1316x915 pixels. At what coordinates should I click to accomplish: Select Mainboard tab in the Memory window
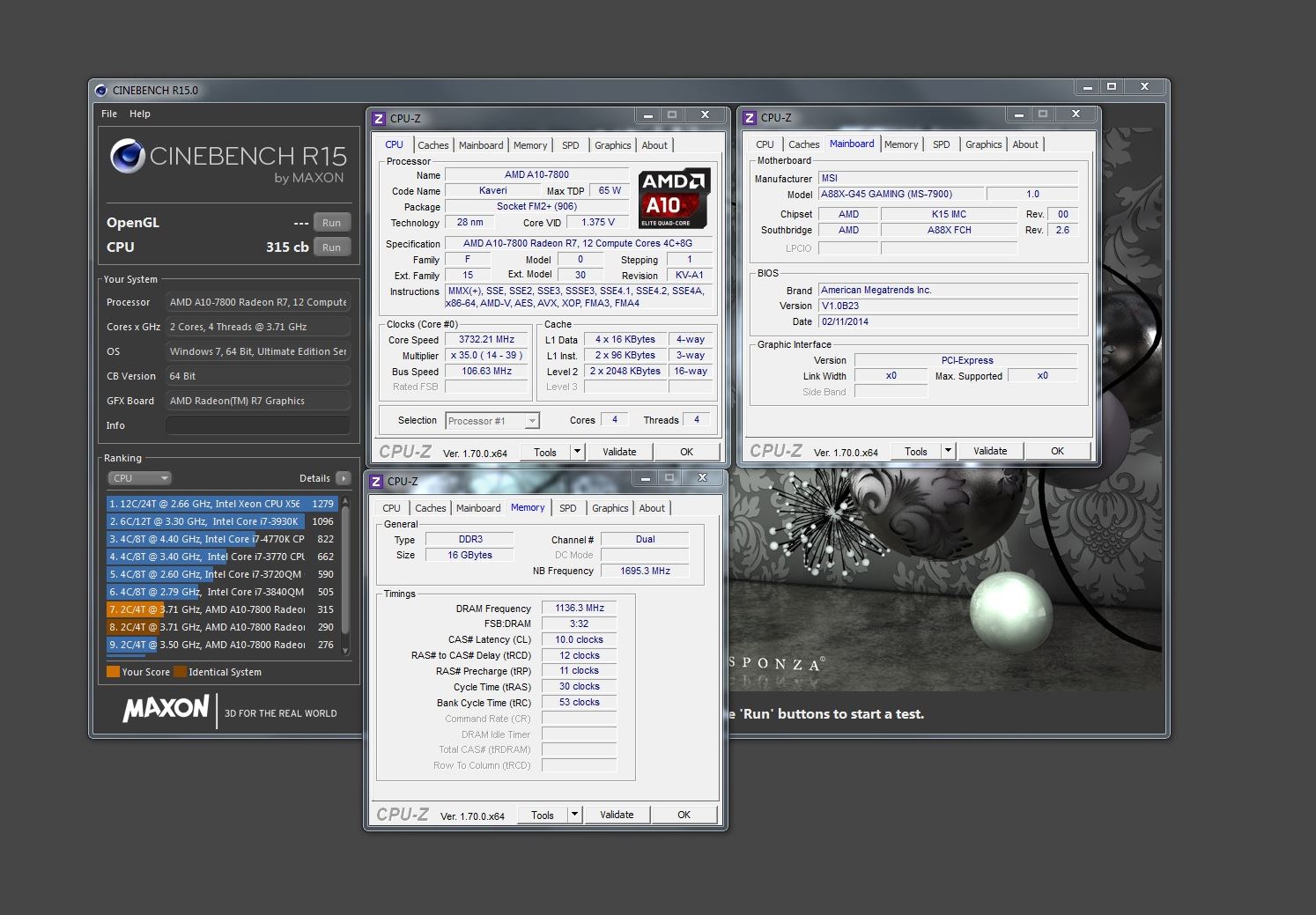[478, 508]
